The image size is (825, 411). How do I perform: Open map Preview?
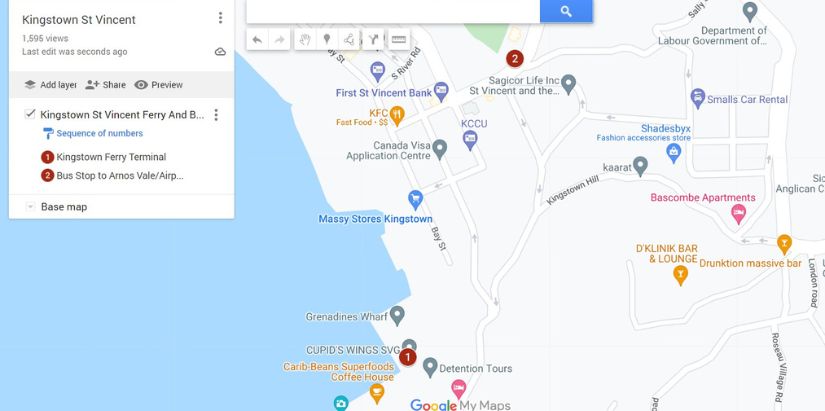(x=158, y=85)
